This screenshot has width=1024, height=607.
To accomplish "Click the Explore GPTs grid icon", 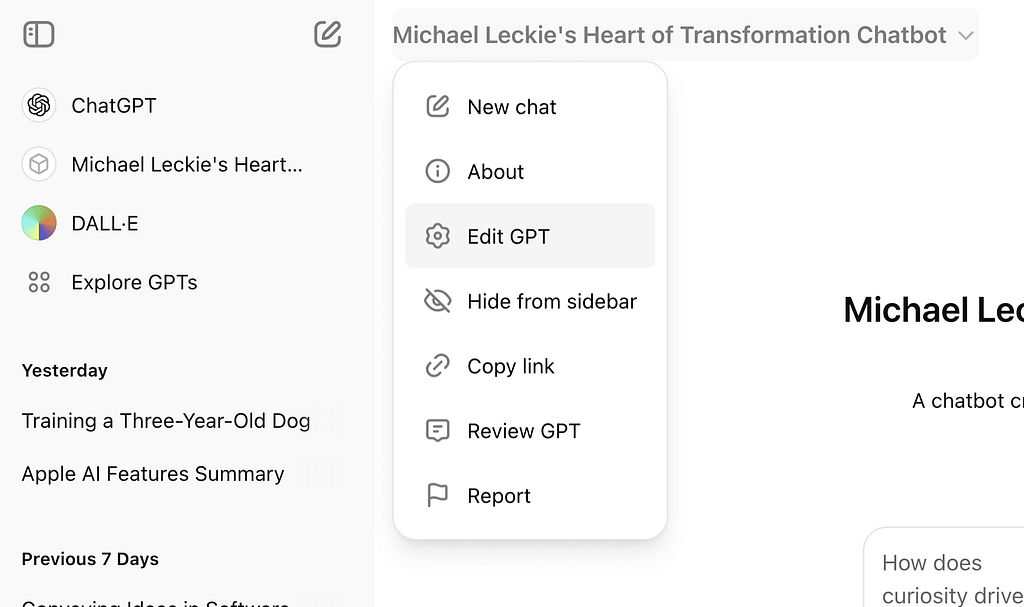I will (39, 282).
